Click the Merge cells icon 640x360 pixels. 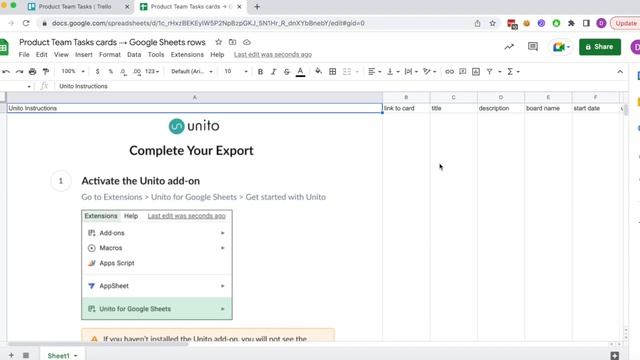tap(347, 71)
